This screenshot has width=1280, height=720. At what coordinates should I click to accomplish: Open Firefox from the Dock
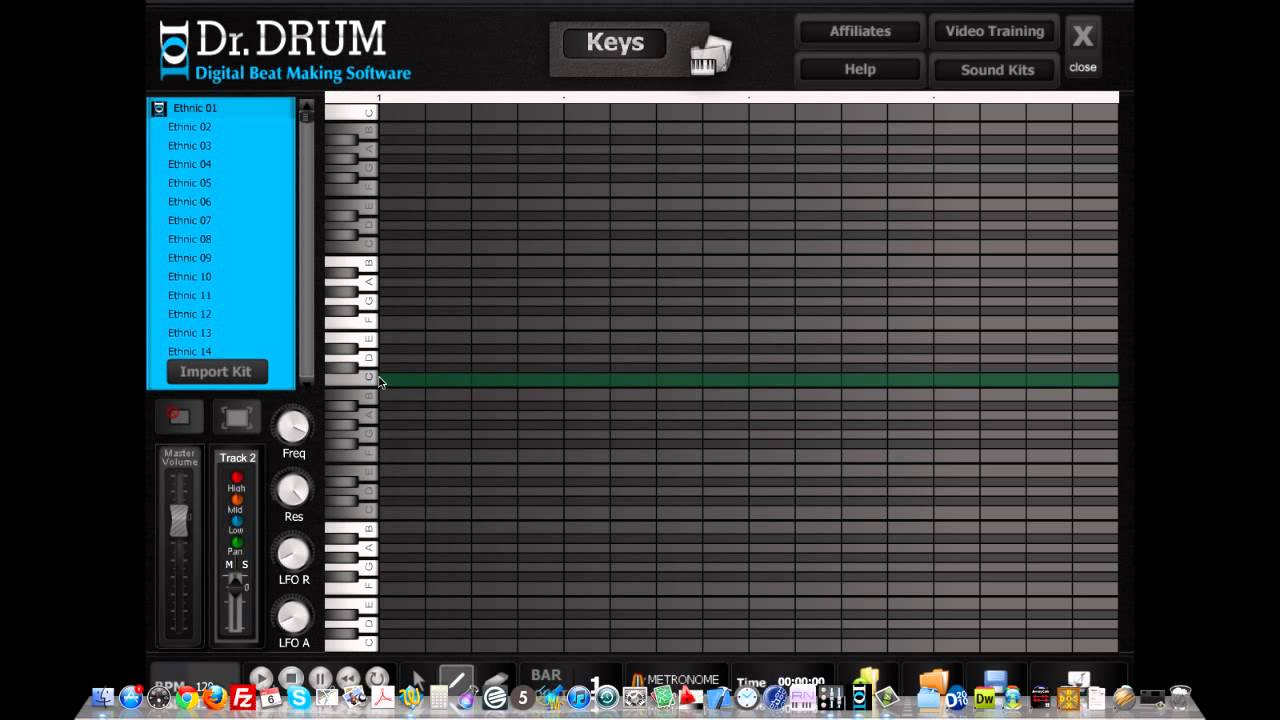[x=215, y=697]
